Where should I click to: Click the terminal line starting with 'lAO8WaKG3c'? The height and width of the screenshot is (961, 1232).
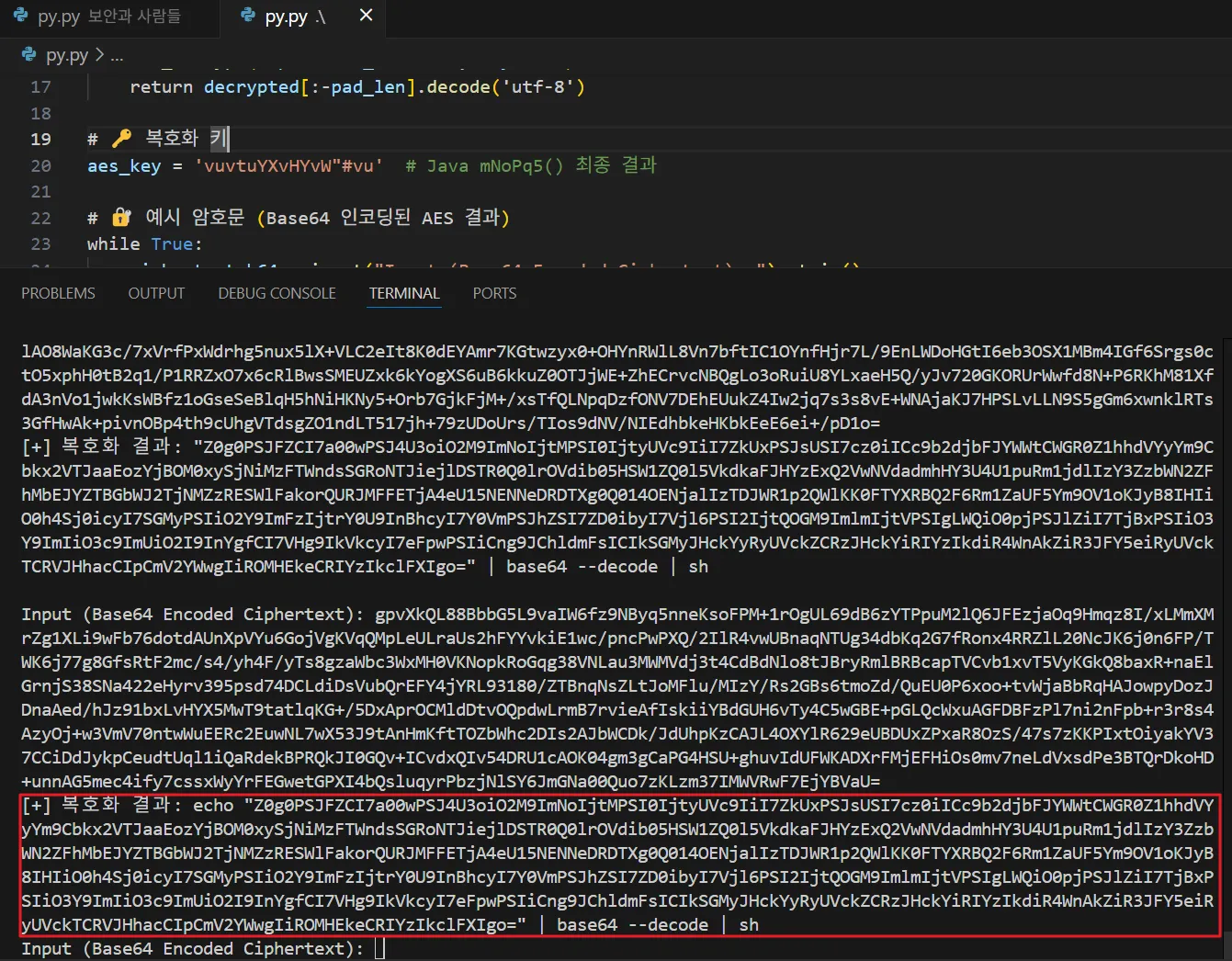click(617, 352)
